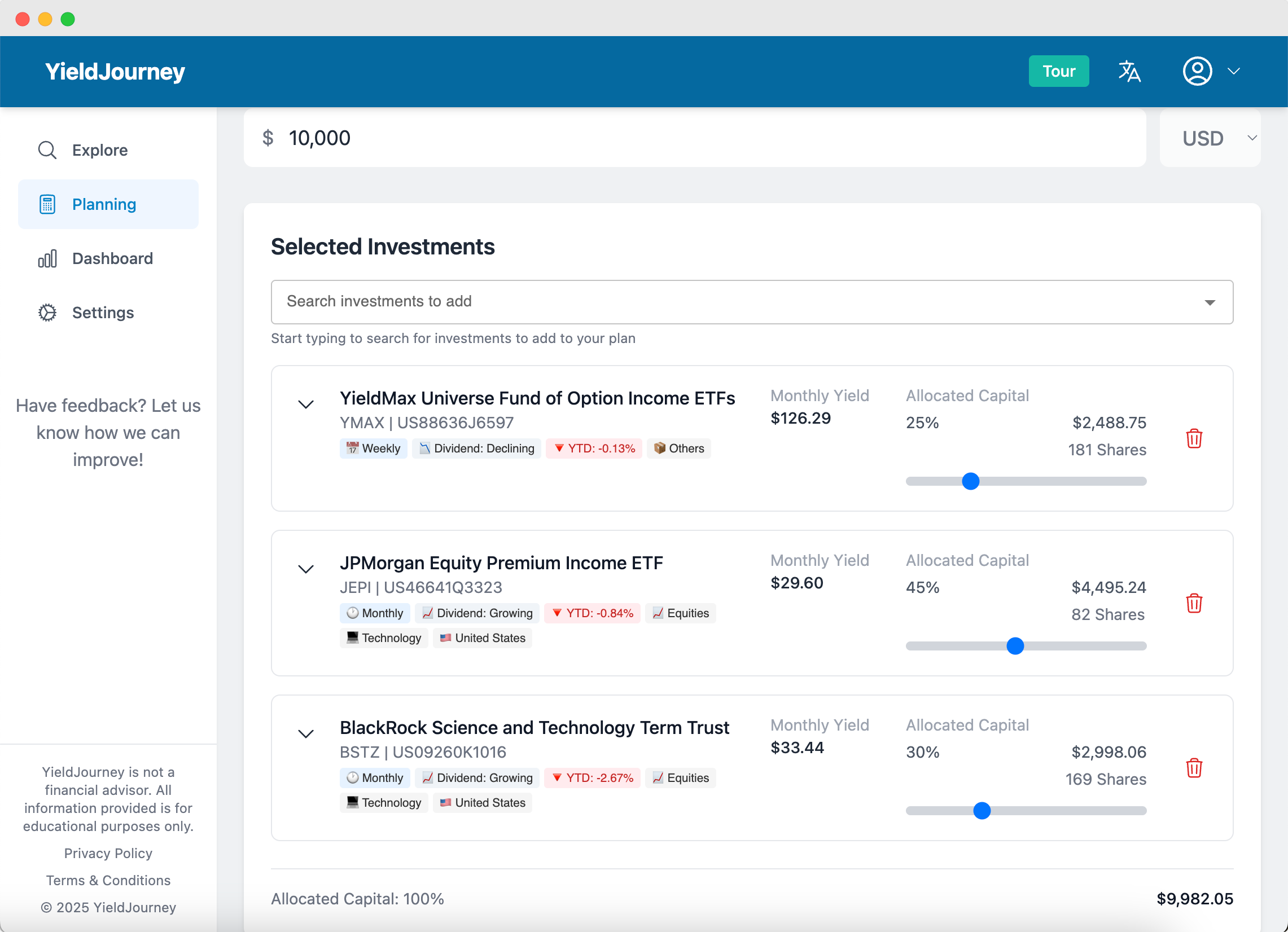Click YieldMax Universe Fund title
Viewport: 1288px width, 932px height.
(x=537, y=398)
